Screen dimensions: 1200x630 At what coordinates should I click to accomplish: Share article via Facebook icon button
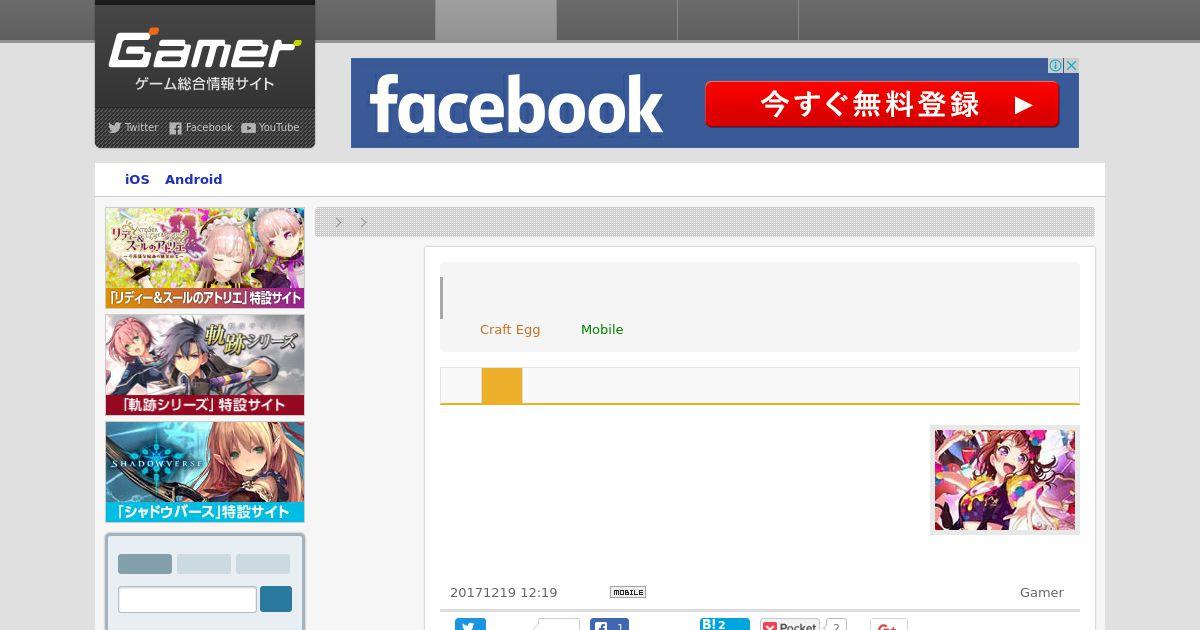pos(609,625)
